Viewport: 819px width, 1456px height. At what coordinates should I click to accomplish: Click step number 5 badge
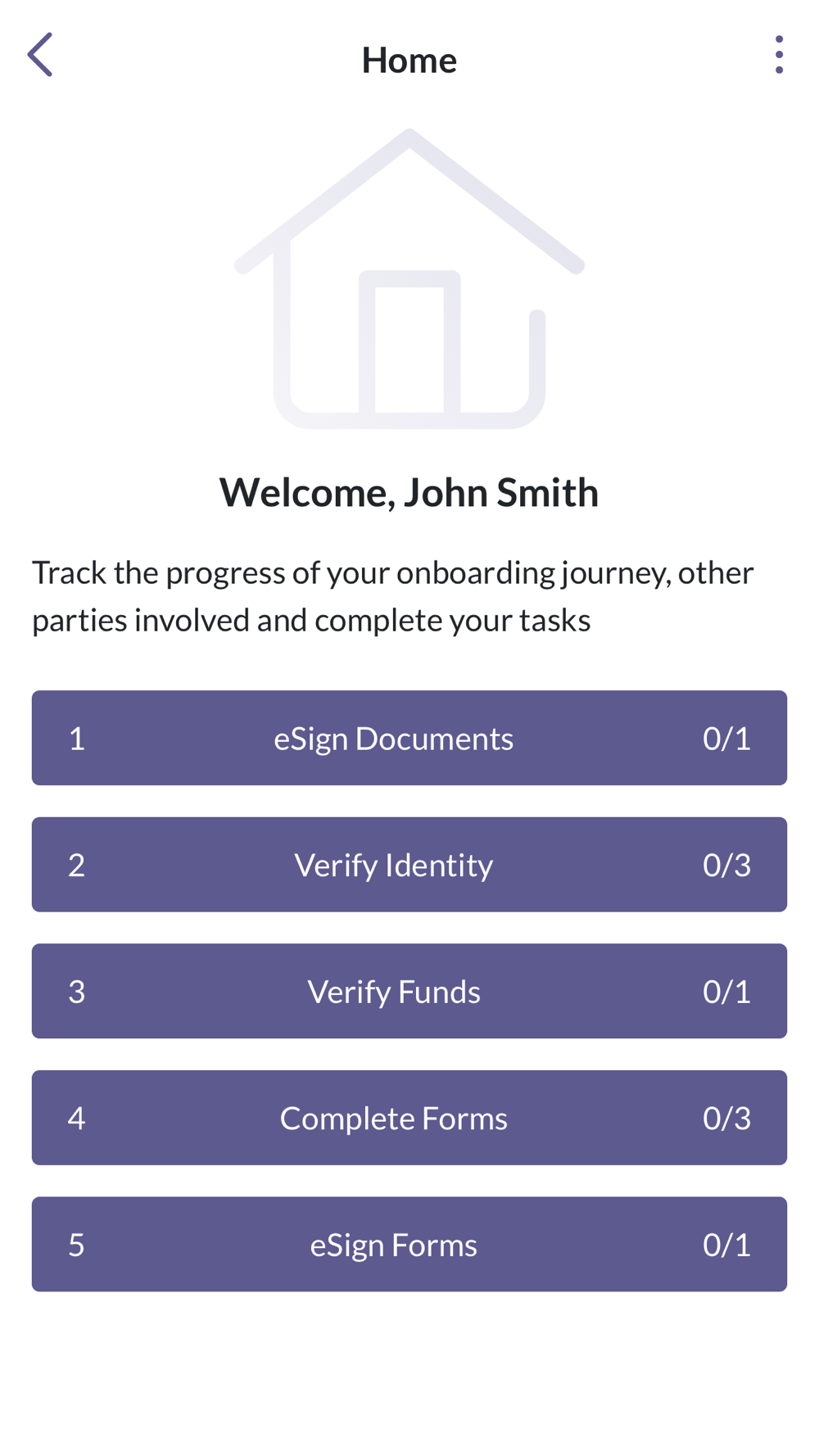tap(76, 1245)
